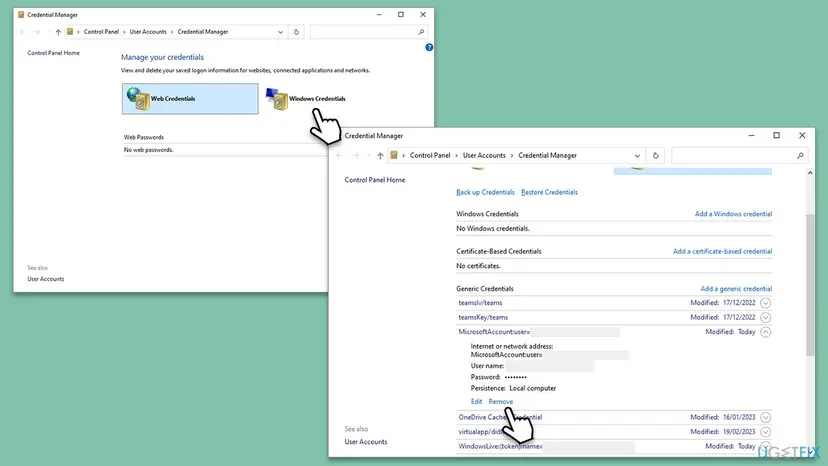Screen dimensions: 828x466
Task: Click the search box in the back Credential Manager window
Action: pos(369,32)
